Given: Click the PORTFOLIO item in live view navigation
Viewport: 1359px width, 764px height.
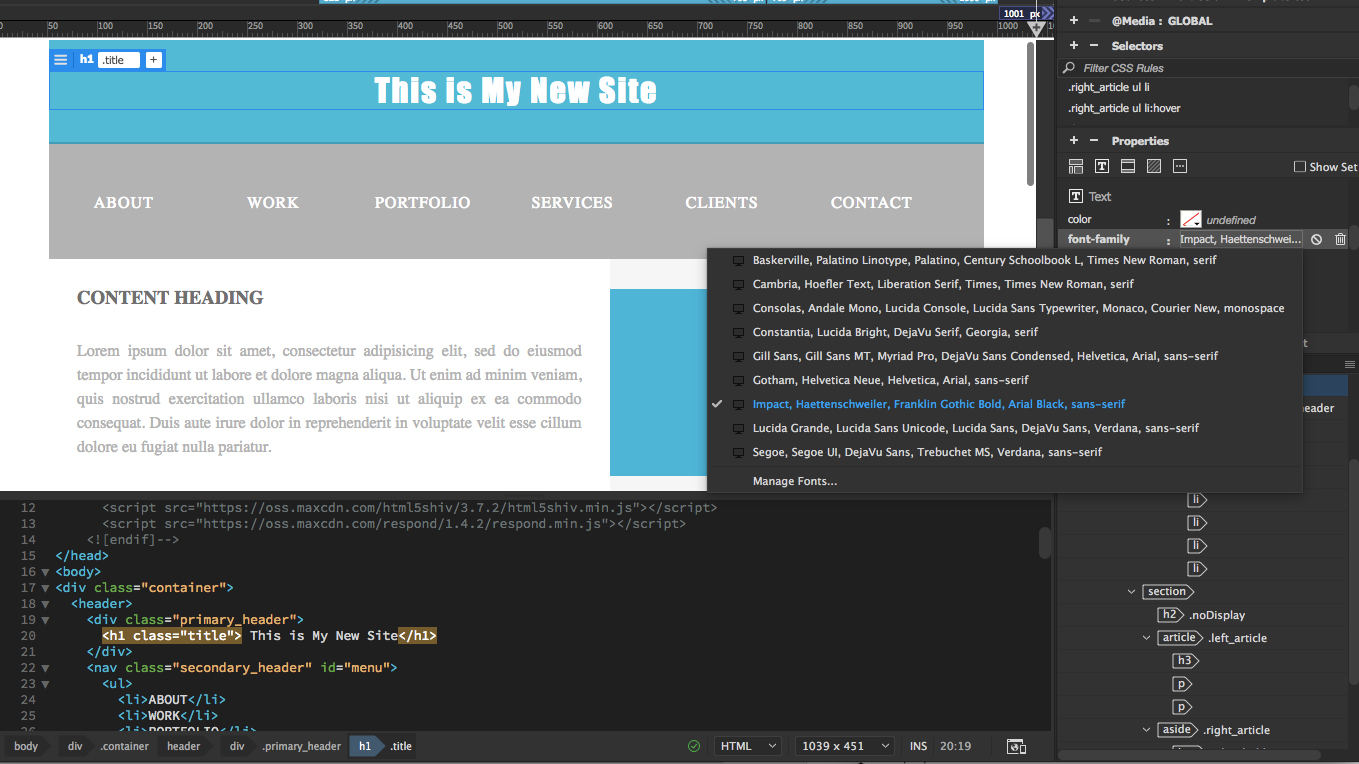Looking at the screenshot, I should (422, 202).
